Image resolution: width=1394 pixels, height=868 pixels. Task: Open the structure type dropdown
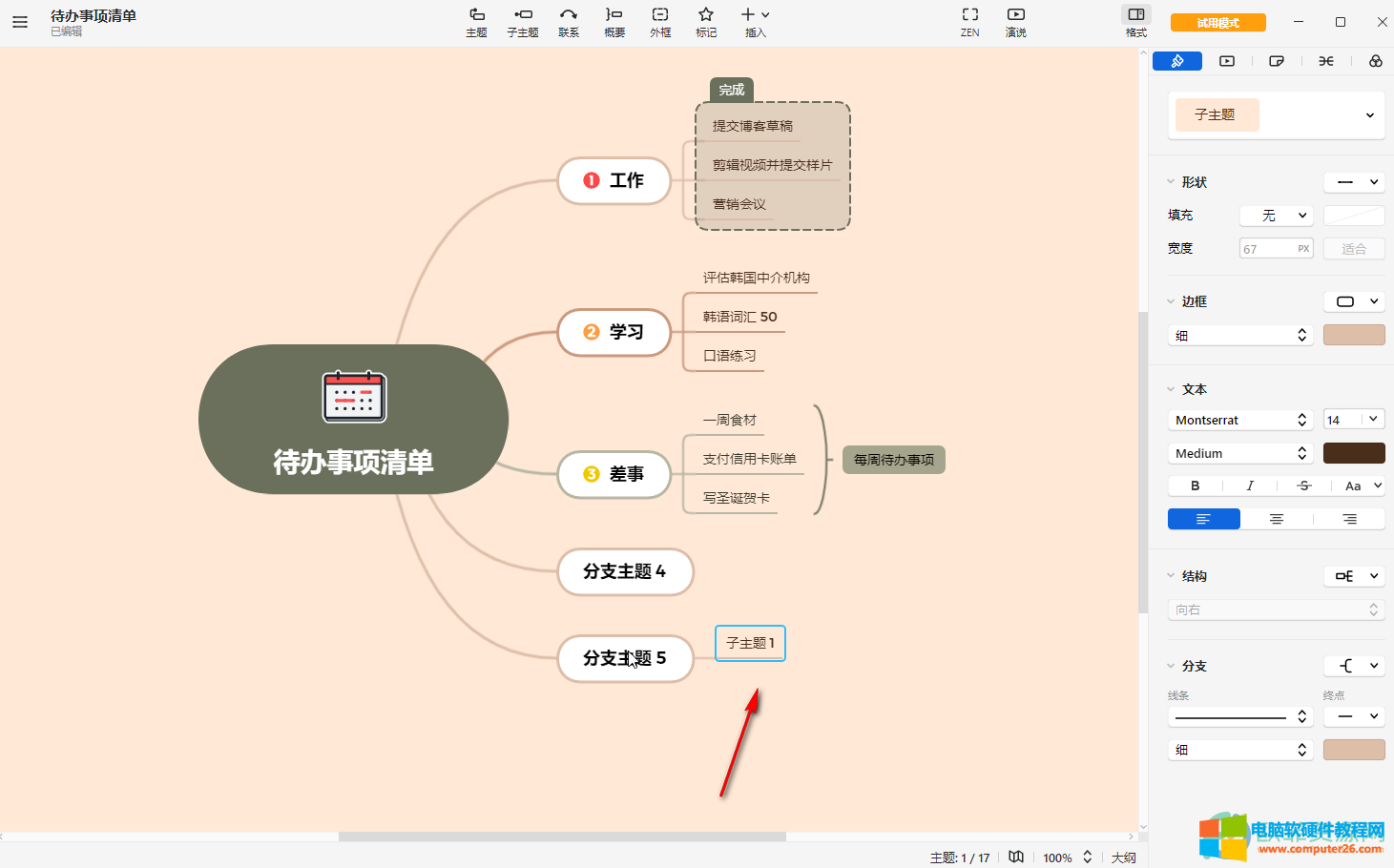pos(1354,576)
